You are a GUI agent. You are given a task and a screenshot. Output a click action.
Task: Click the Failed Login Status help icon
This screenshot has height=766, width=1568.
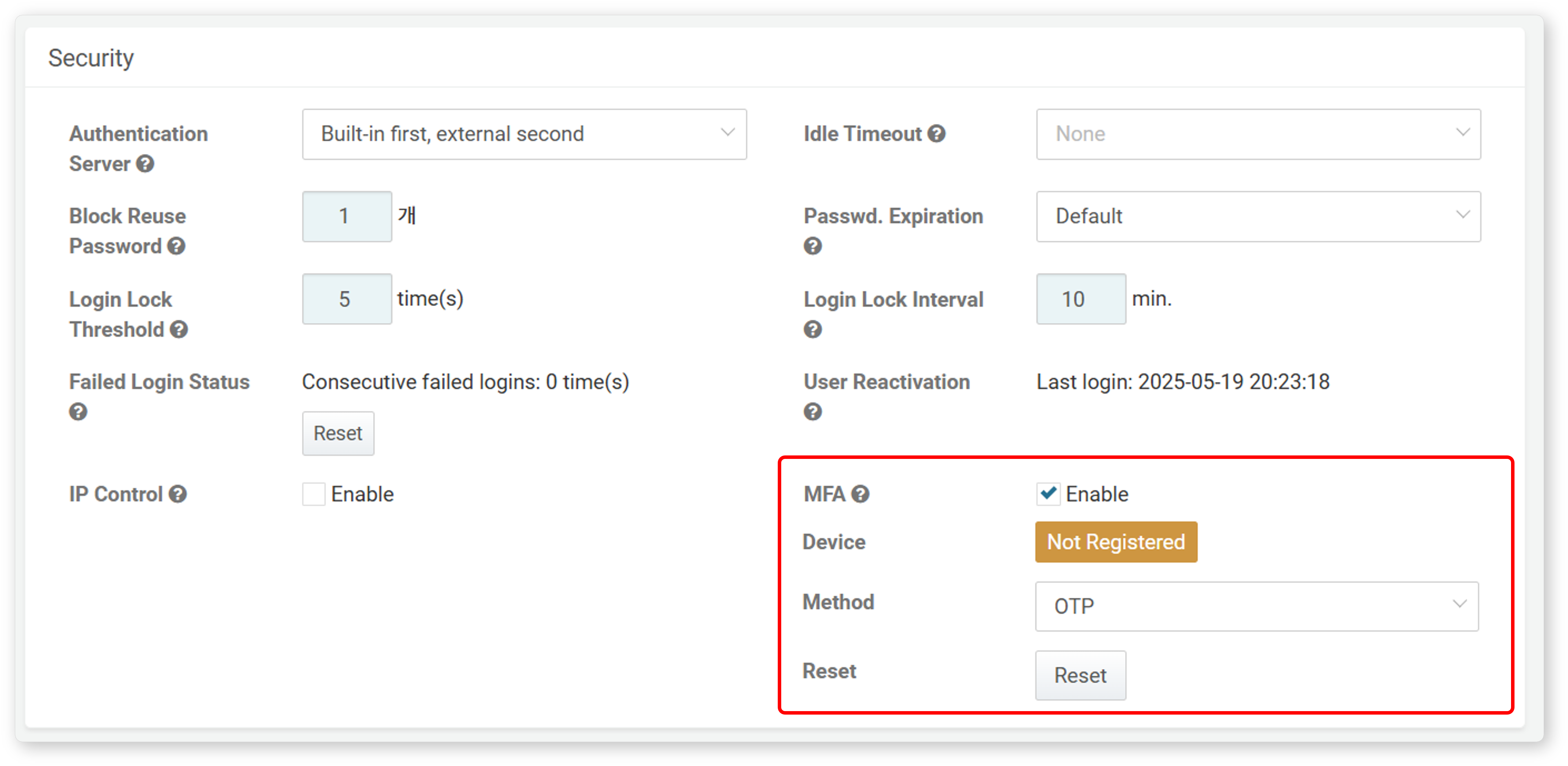78,412
